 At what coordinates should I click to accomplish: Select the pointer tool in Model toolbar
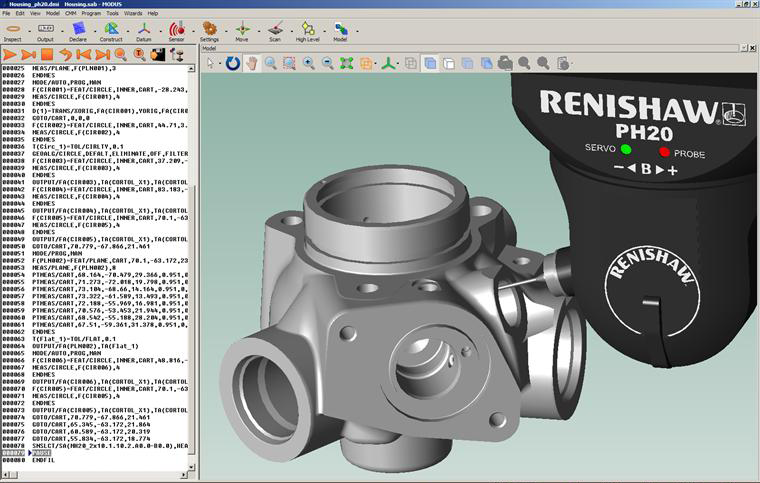(210, 63)
